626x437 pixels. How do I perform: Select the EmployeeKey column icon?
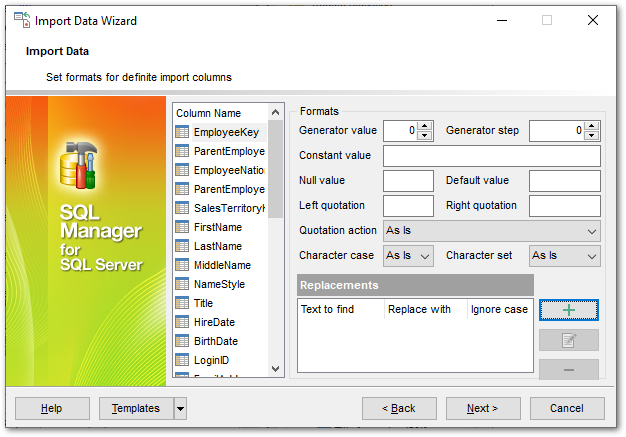[x=182, y=132]
